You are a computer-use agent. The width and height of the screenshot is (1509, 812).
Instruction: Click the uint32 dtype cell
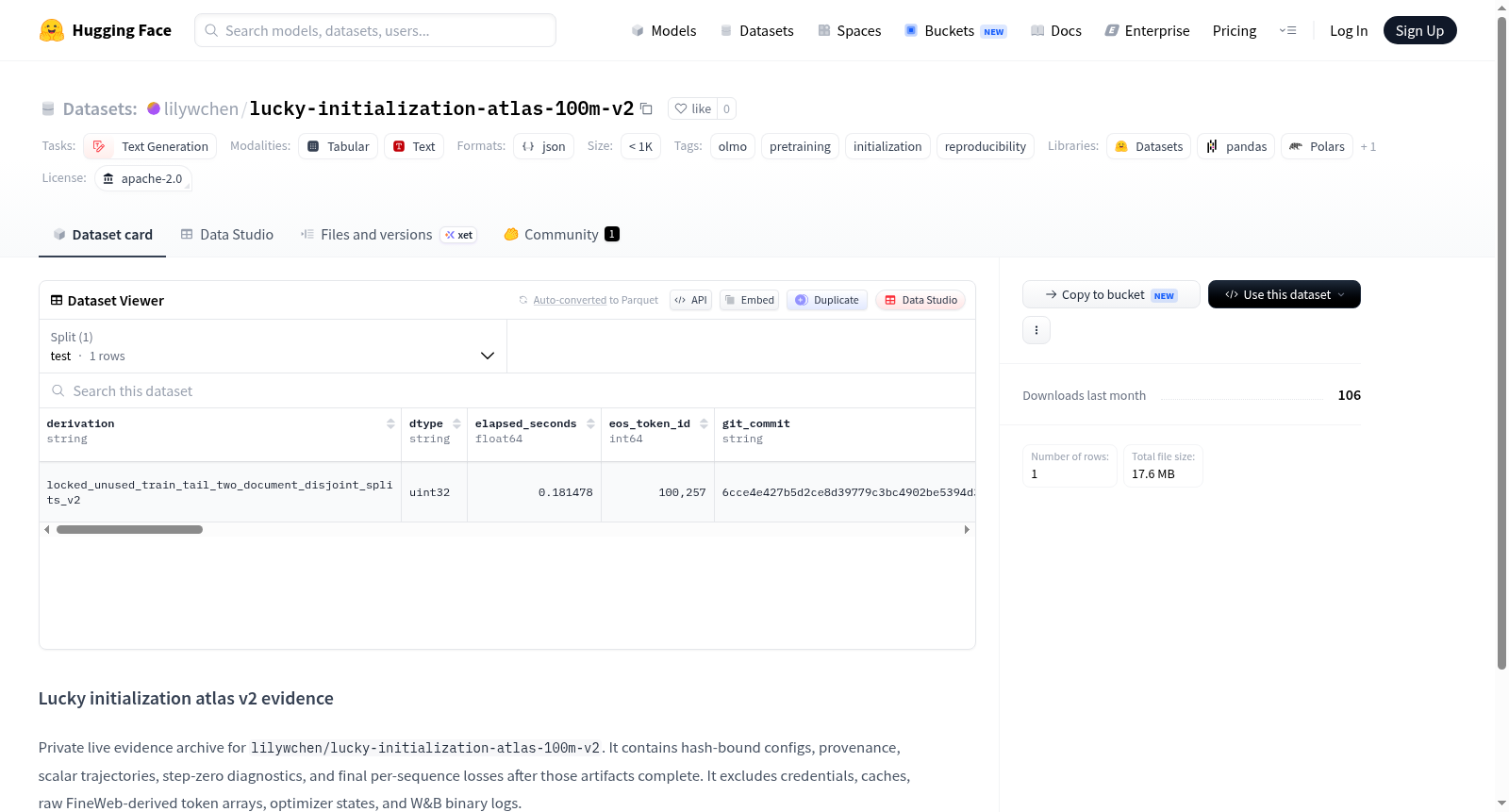pos(435,492)
